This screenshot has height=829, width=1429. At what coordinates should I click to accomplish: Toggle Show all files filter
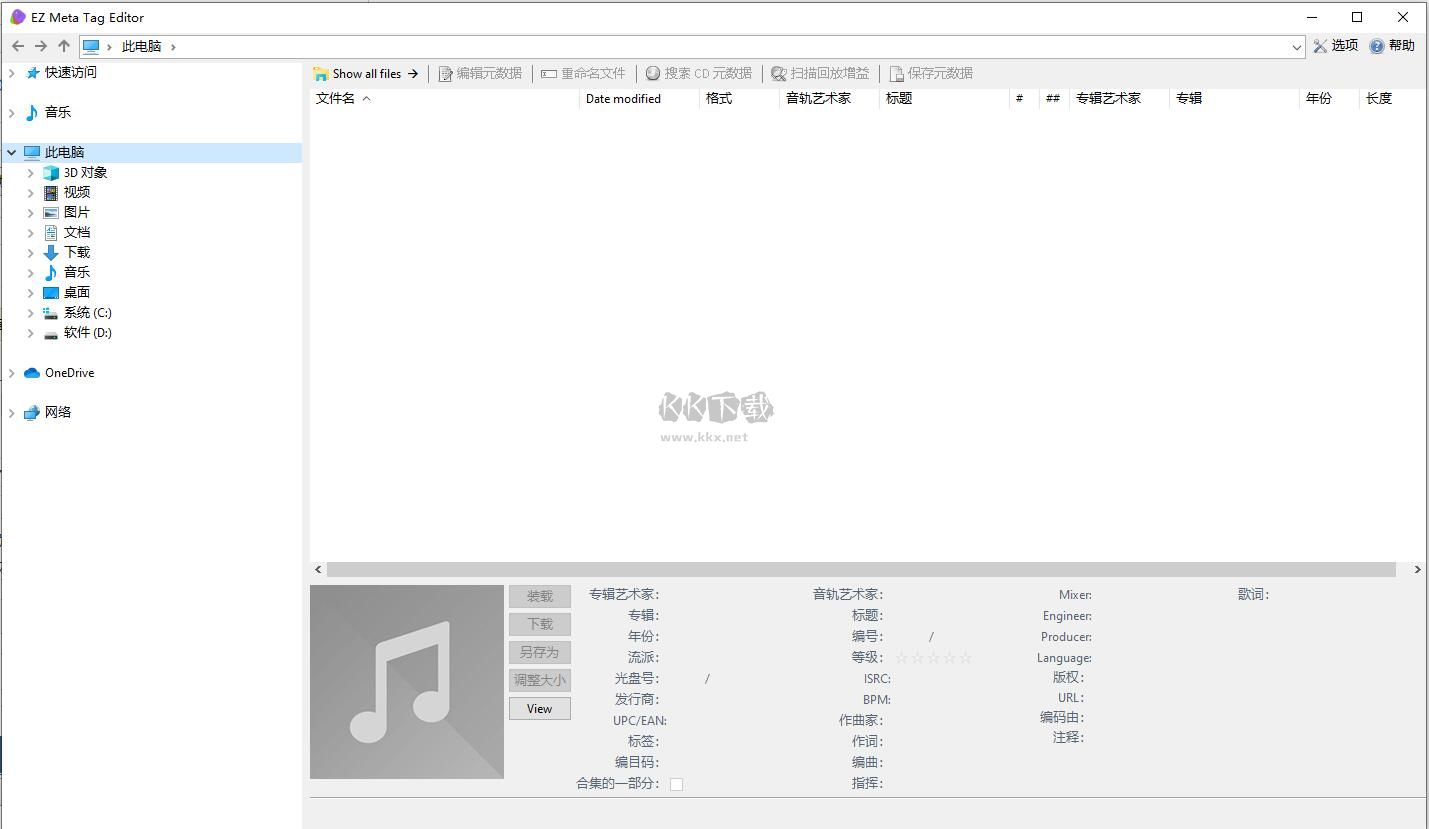point(366,72)
